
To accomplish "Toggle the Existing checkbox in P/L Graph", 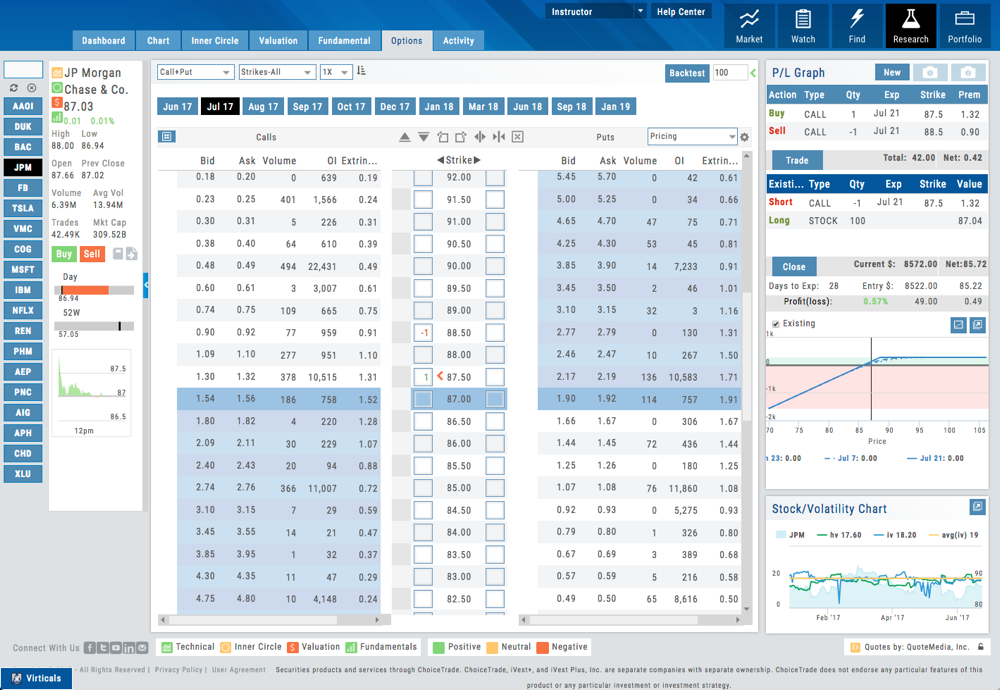I will [x=776, y=324].
